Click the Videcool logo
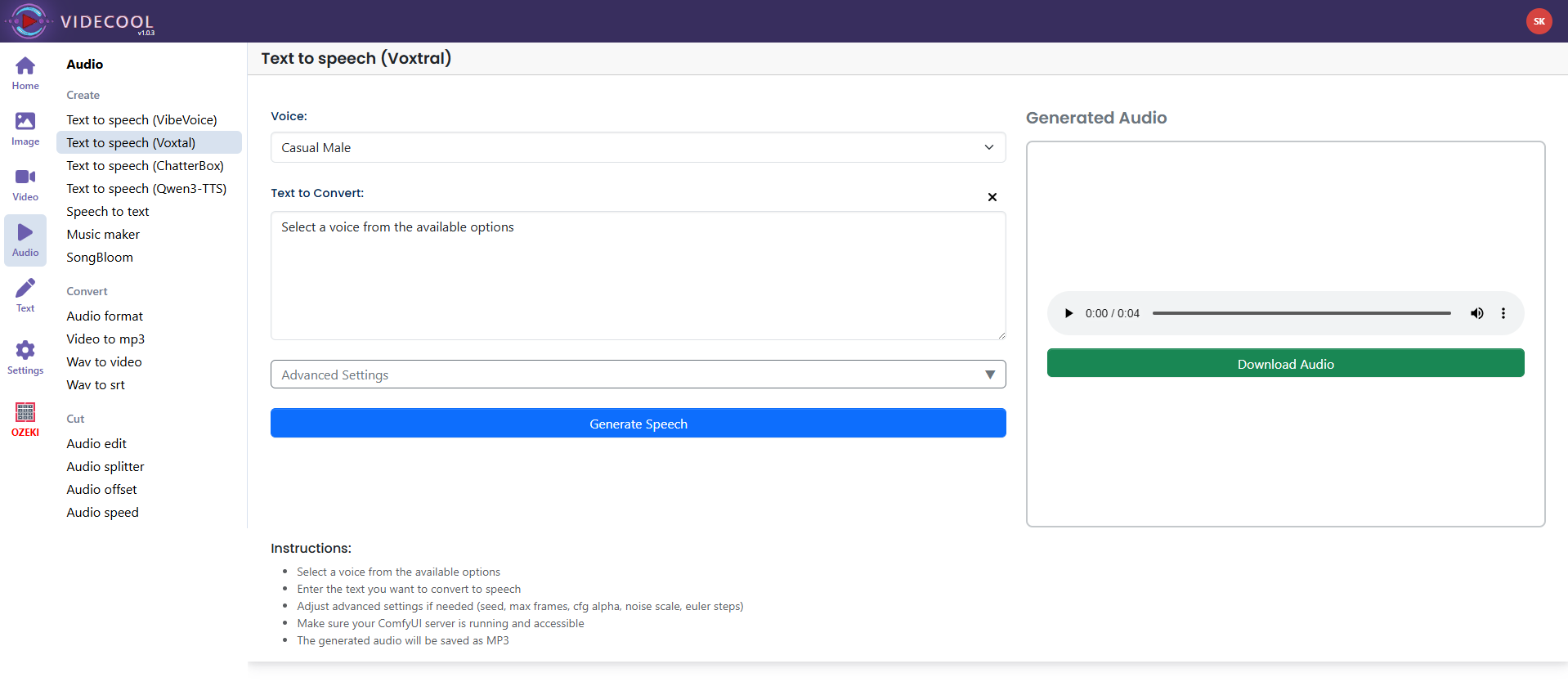Viewport: 1568px width, 682px height. (80, 21)
